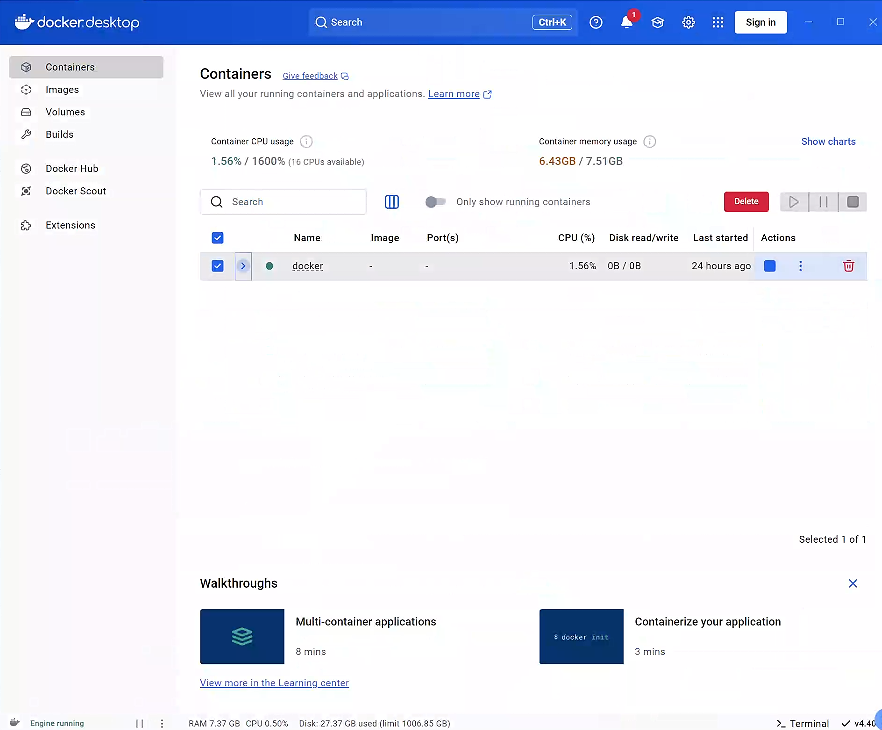Open Docker Scout from the sidebar
882x730 pixels.
point(75,191)
